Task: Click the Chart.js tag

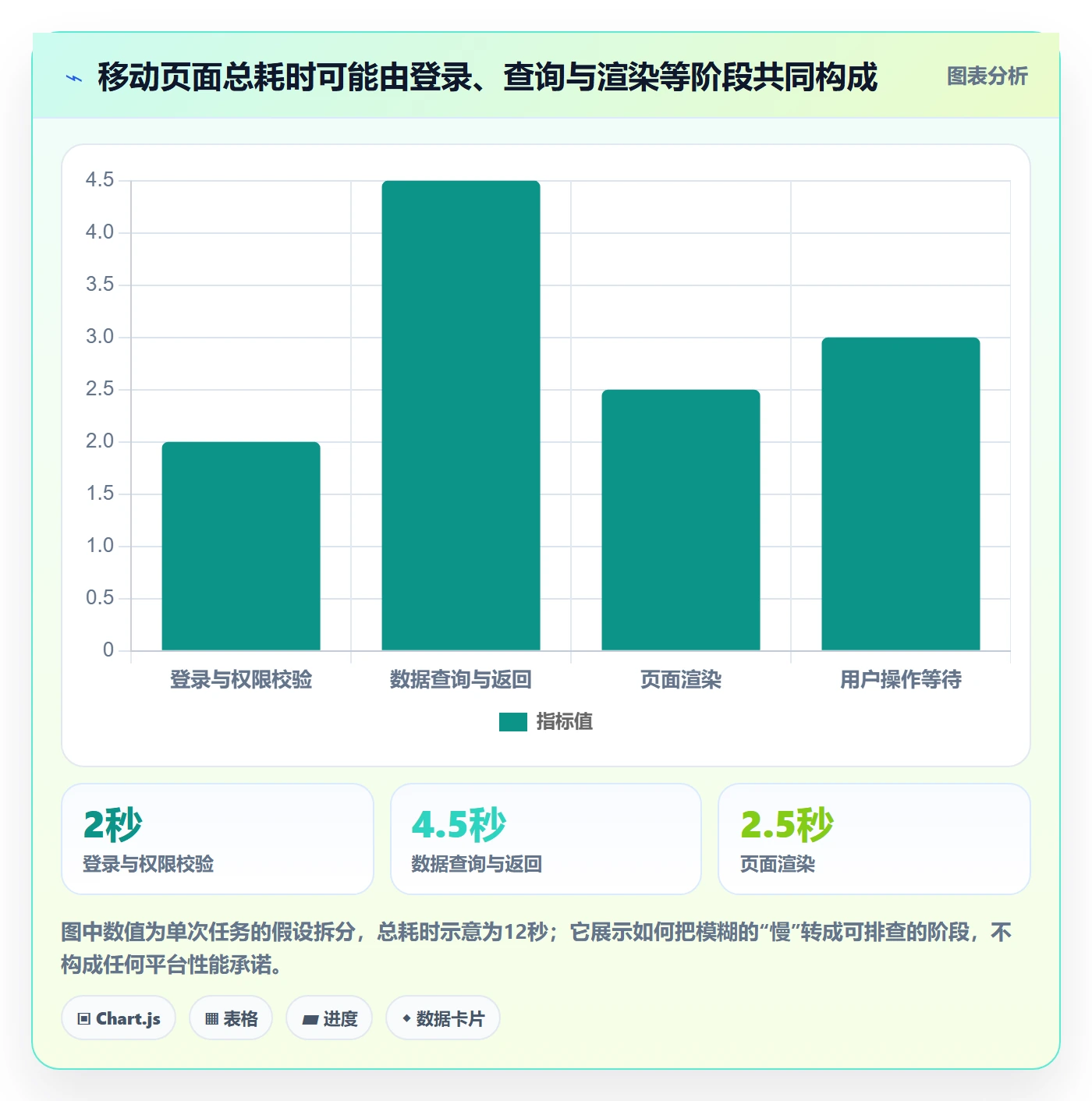Action: coord(119,1018)
